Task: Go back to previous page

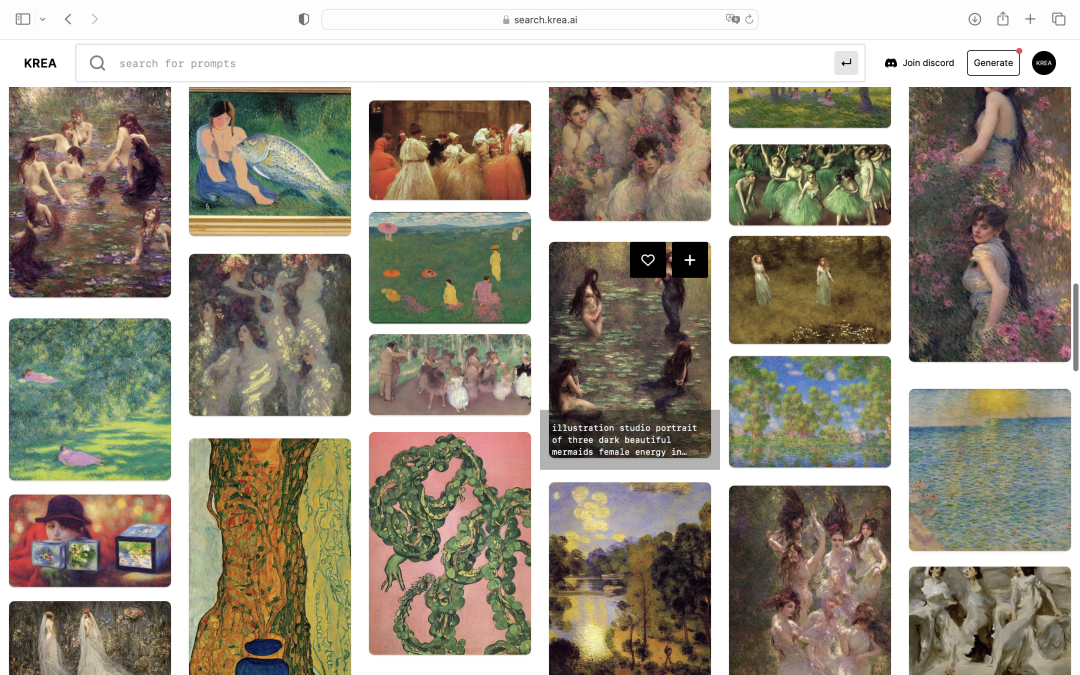Action: [68, 19]
